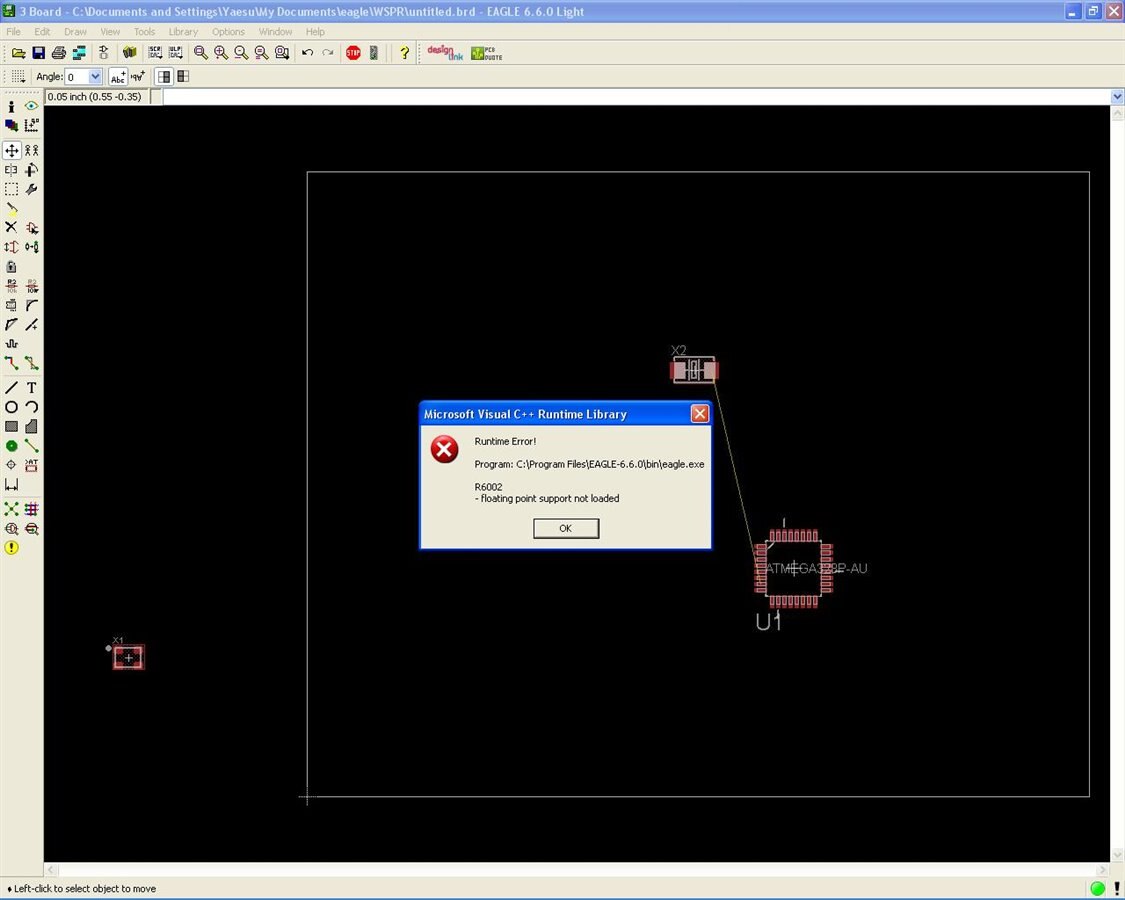Expand the command history dropdown arrow
The image size is (1125, 900).
click(x=1117, y=97)
